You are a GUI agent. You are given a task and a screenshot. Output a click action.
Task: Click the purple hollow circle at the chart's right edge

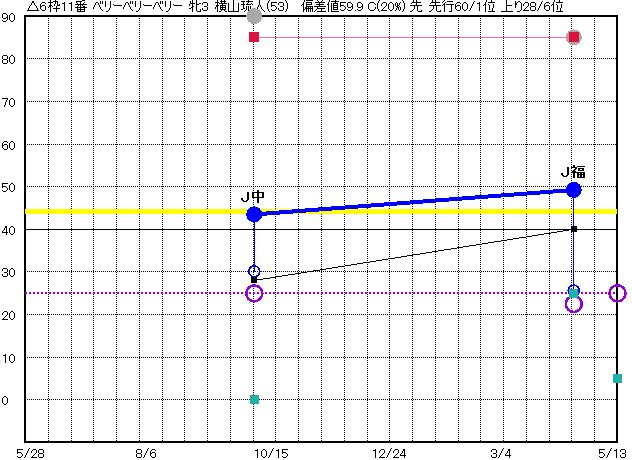[x=617, y=293]
